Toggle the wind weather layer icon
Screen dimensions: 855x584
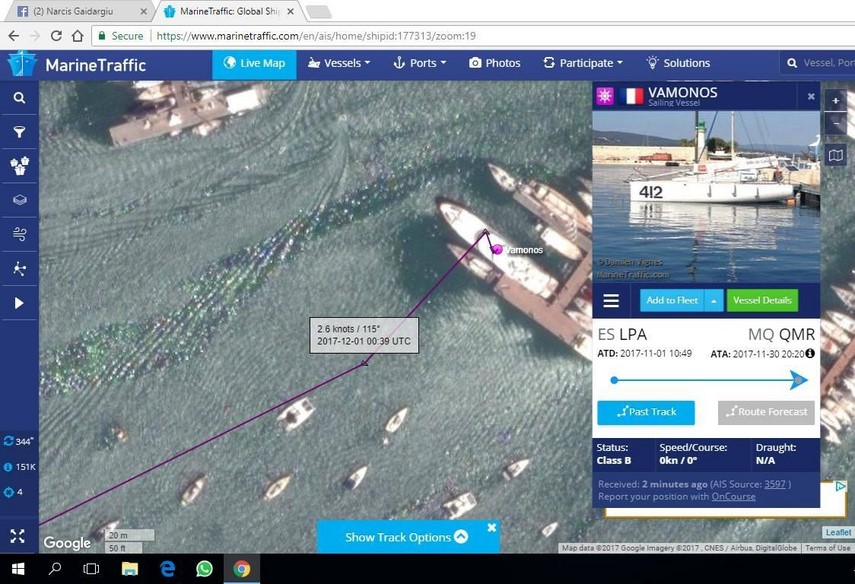(x=19, y=234)
